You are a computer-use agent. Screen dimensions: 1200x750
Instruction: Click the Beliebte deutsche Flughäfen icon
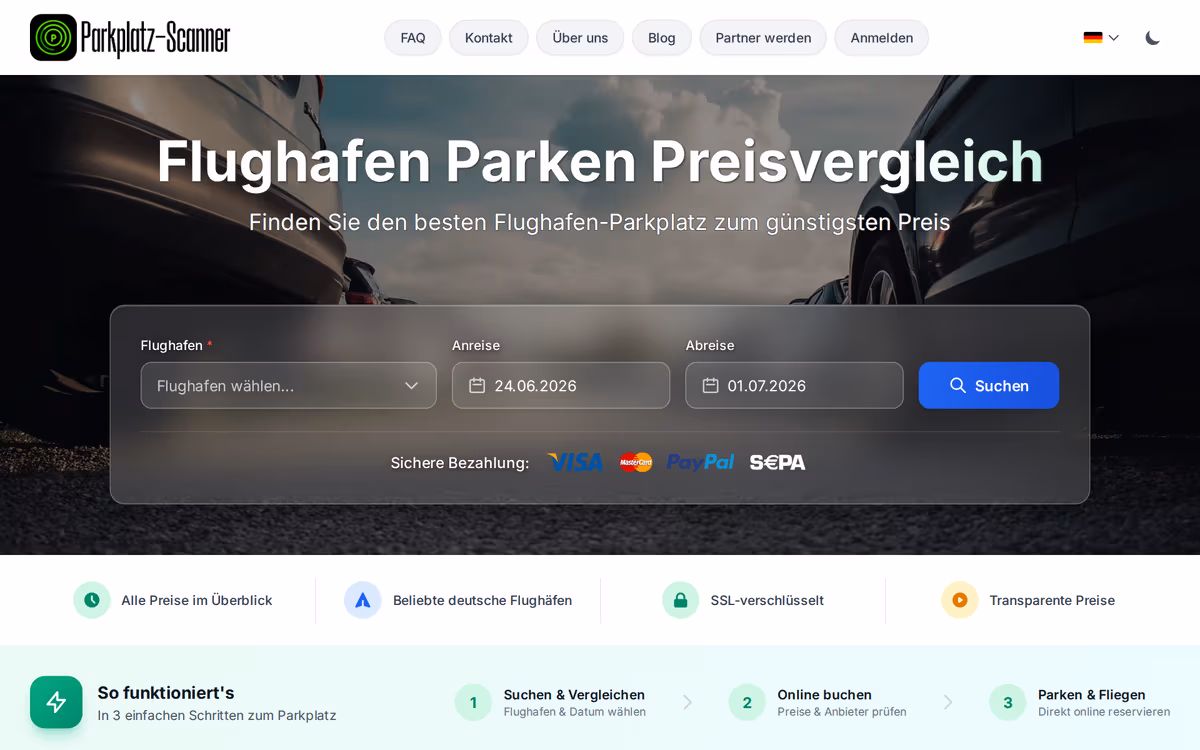coord(363,600)
